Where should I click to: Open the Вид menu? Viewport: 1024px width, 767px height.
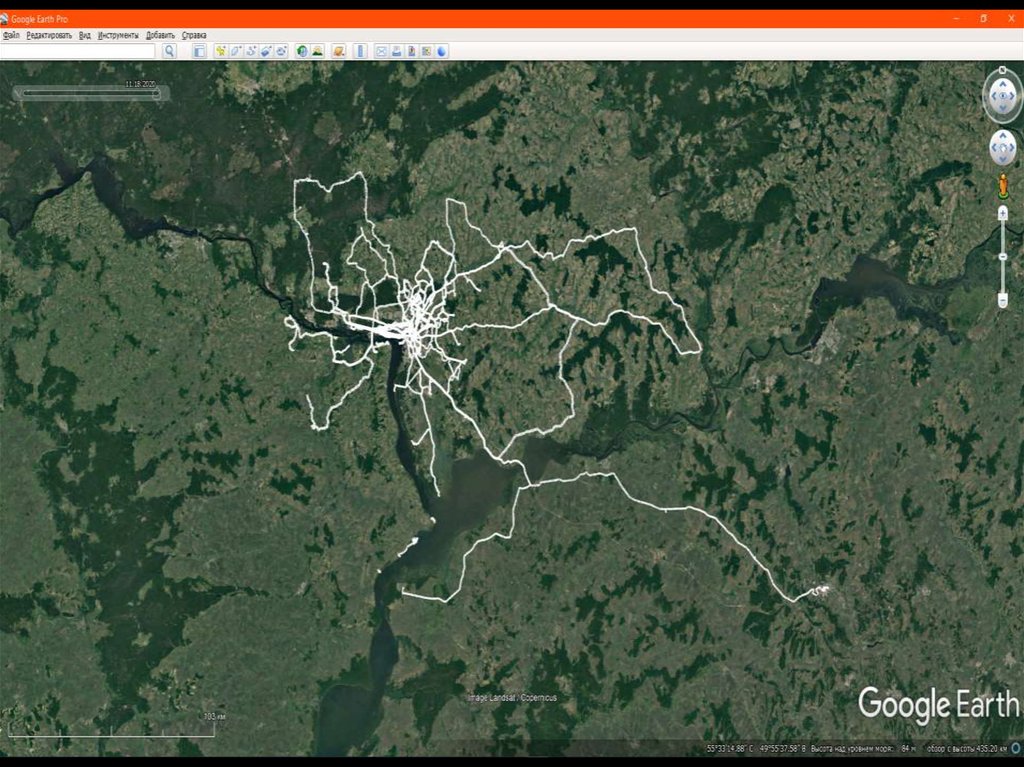(85, 35)
